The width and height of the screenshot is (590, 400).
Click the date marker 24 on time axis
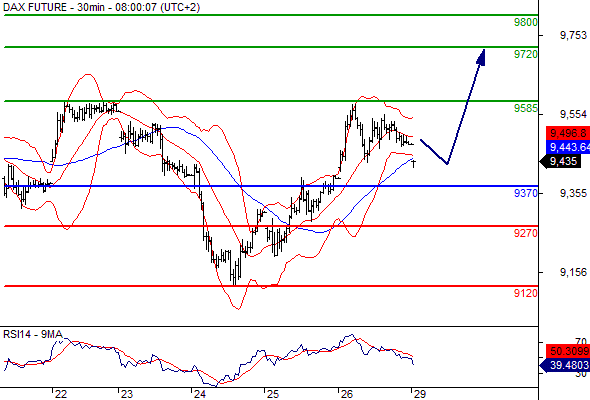click(x=200, y=394)
